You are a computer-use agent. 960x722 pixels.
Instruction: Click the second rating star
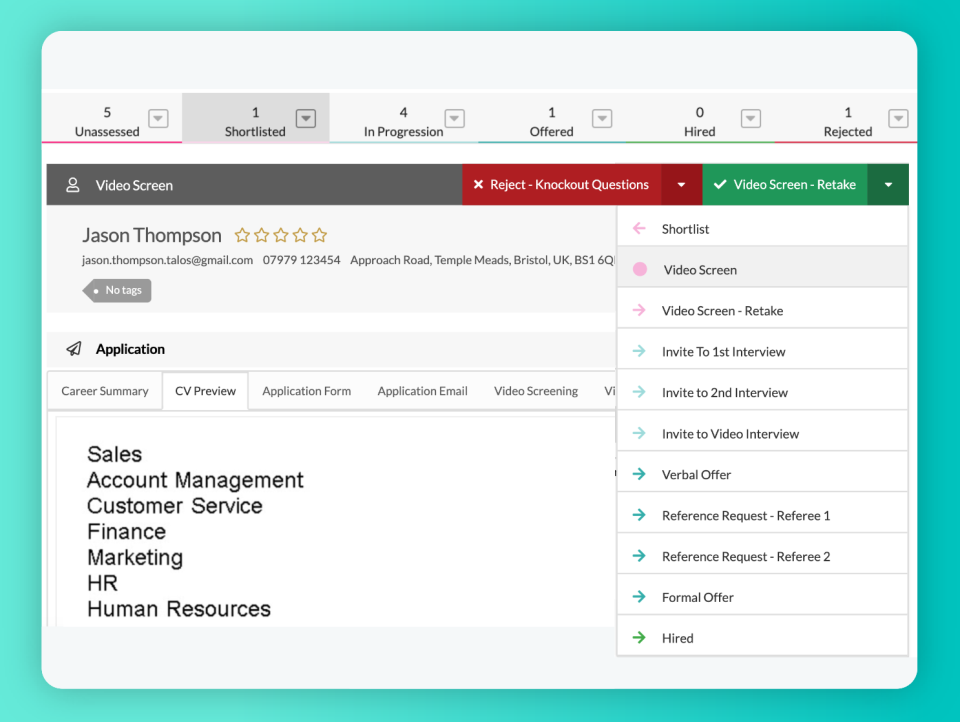point(261,235)
